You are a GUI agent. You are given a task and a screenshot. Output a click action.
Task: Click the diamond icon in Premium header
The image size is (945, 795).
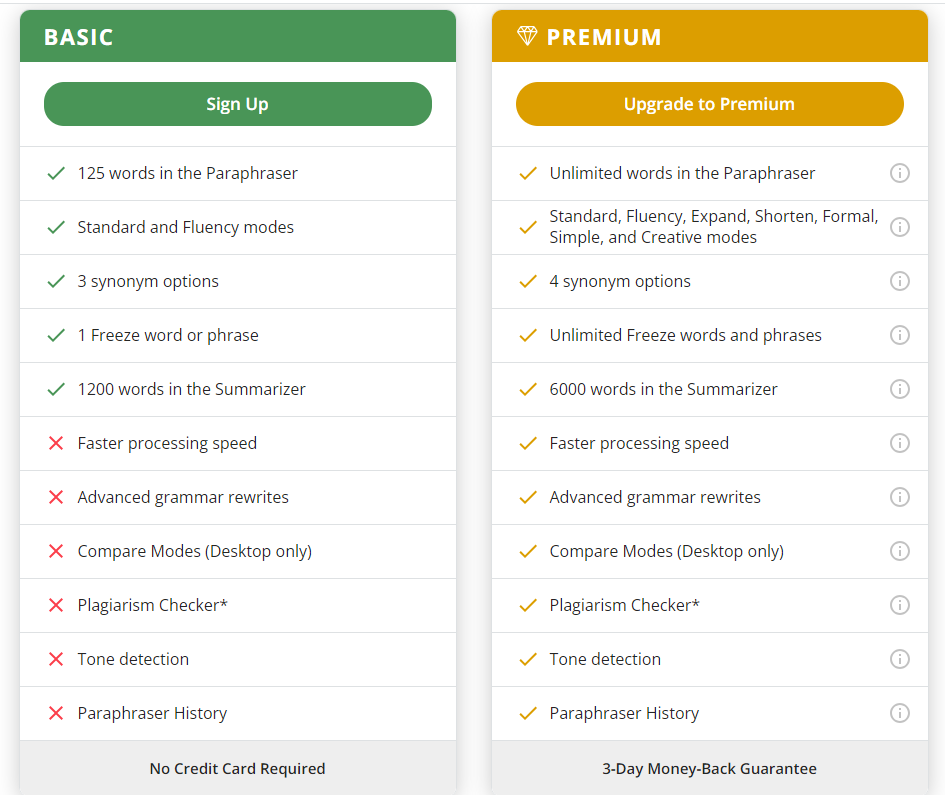click(527, 37)
